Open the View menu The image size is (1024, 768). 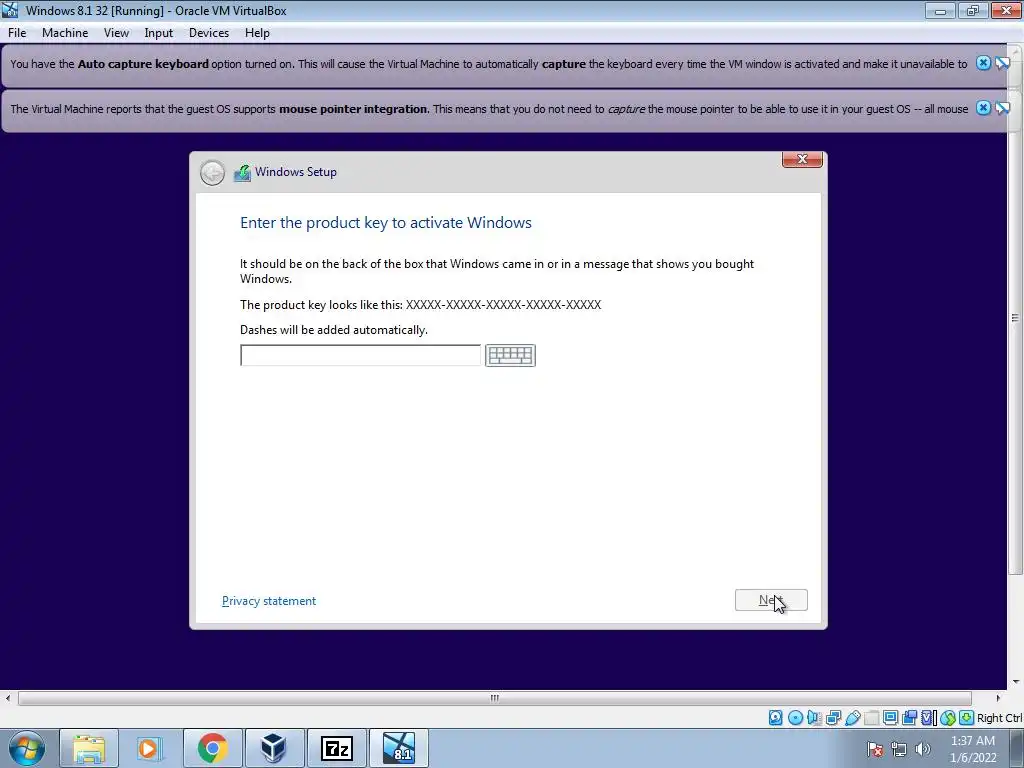[x=116, y=33]
